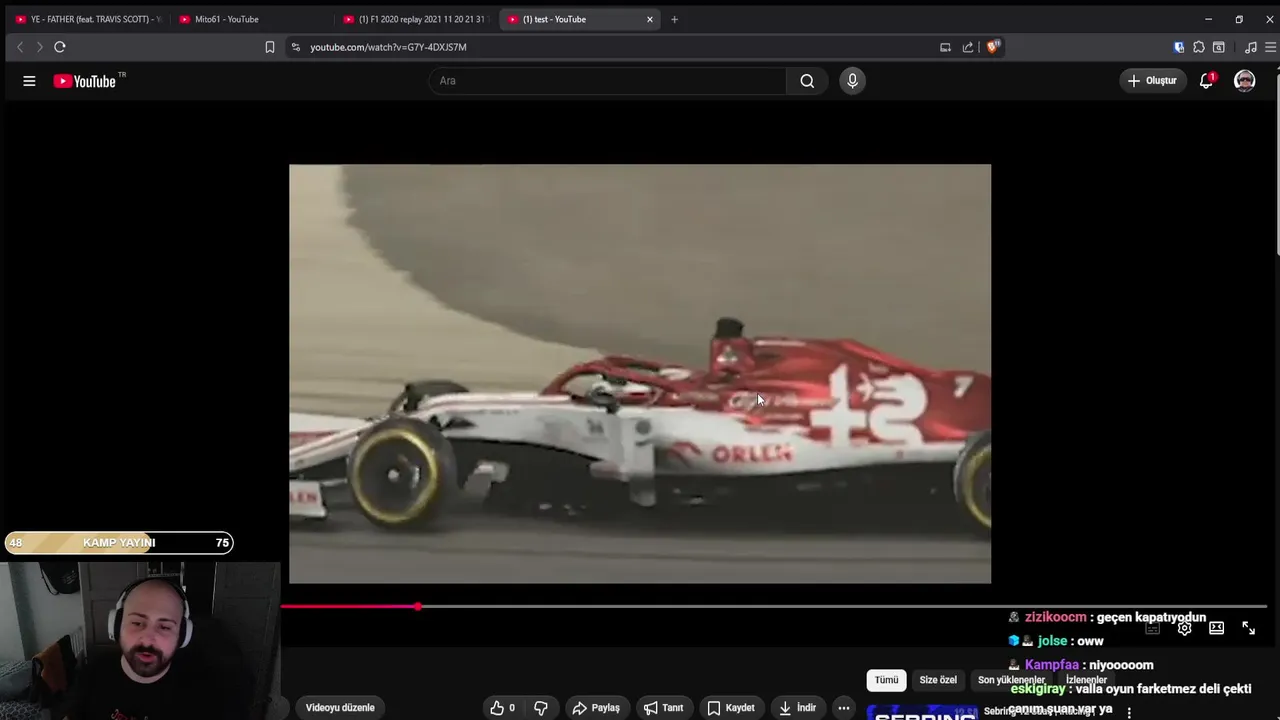Click the KAMP YAYINI progress bar overlay

(x=119, y=543)
